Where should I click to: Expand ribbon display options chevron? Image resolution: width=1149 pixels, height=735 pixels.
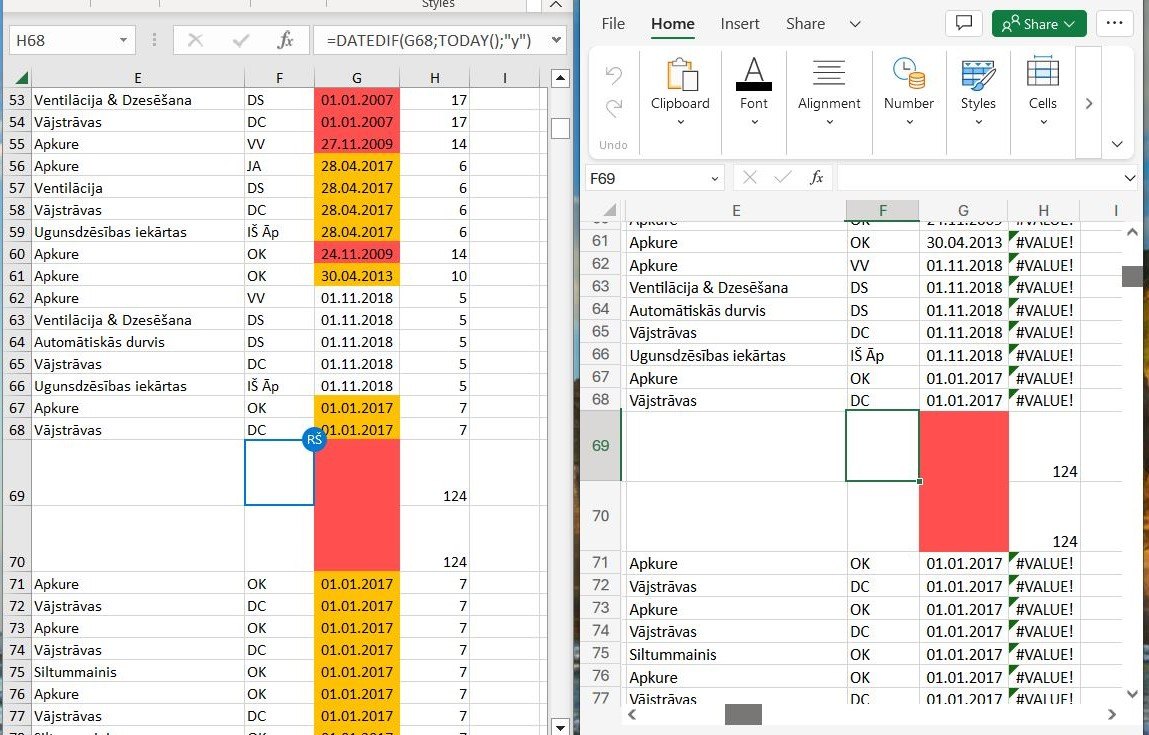(x=1117, y=144)
